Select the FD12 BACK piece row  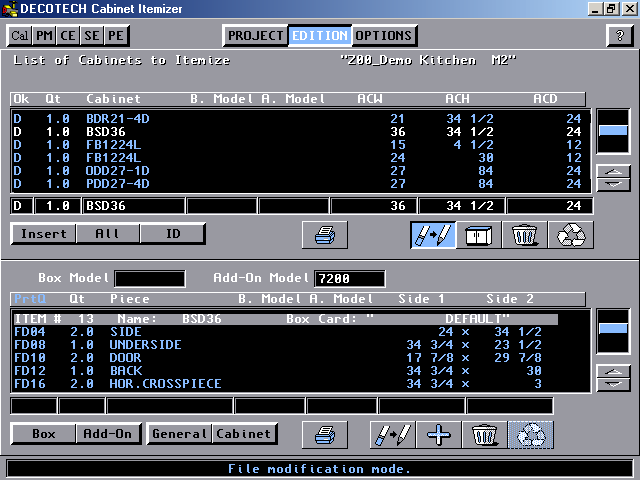coord(301,371)
